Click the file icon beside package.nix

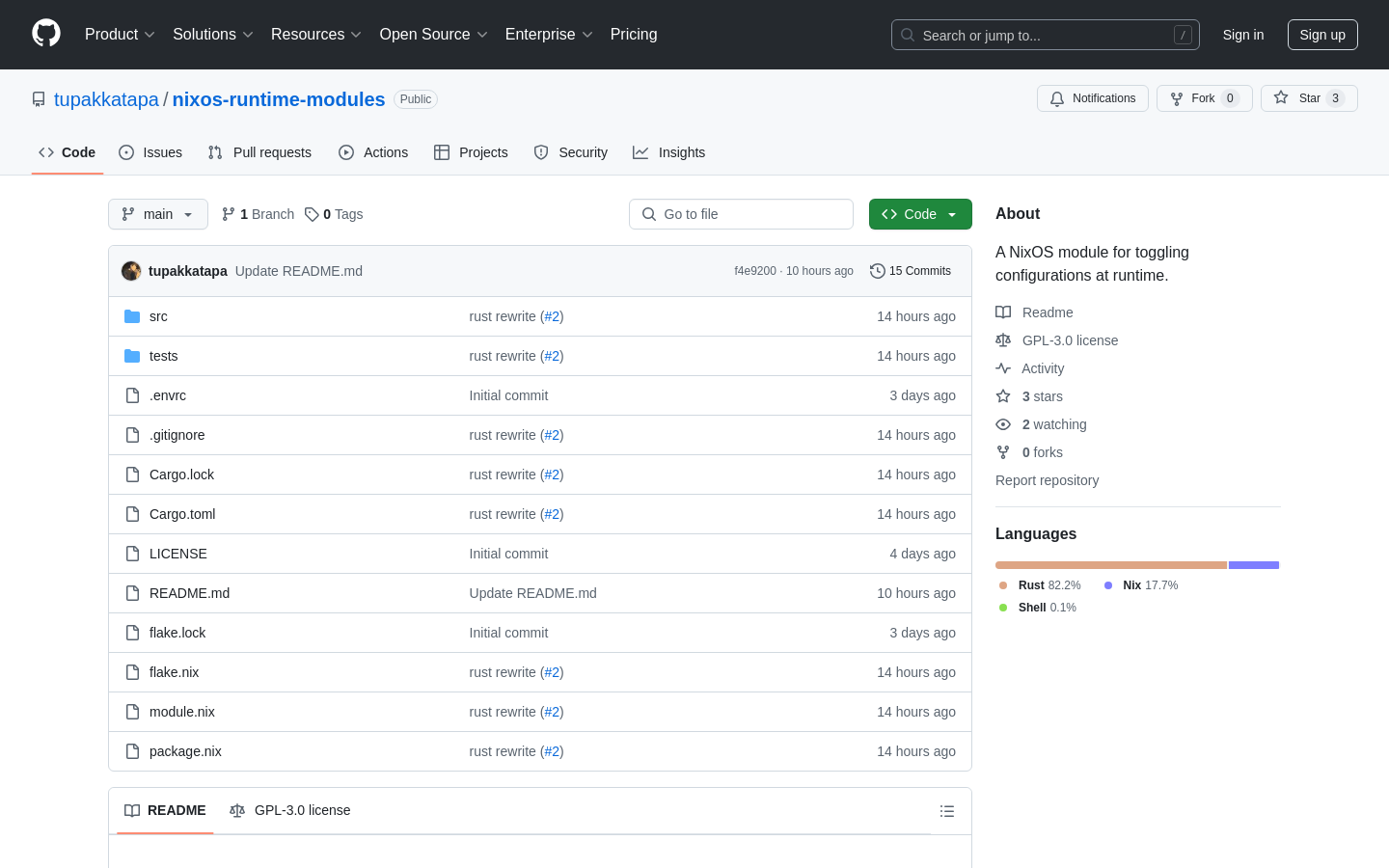tap(132, 751)
